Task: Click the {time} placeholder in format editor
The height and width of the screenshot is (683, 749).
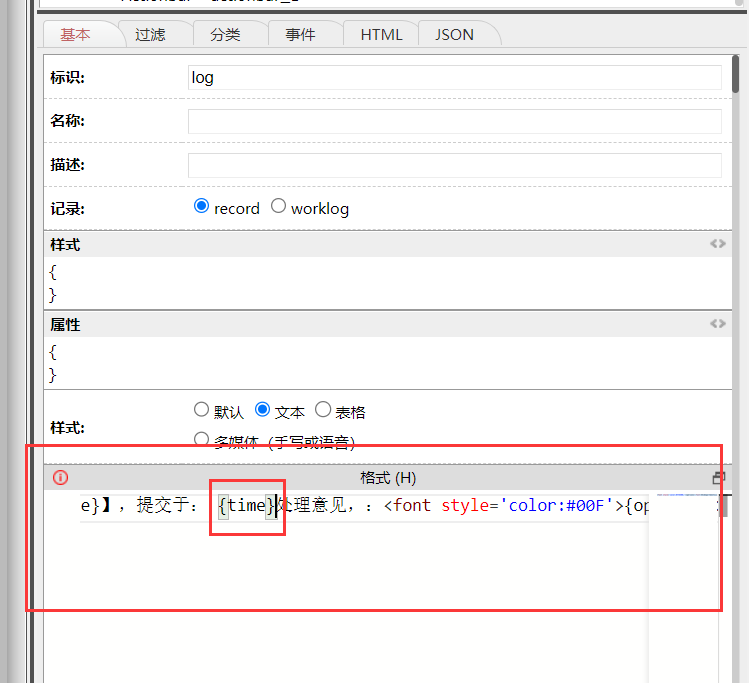Action: [x=247, y=505]
